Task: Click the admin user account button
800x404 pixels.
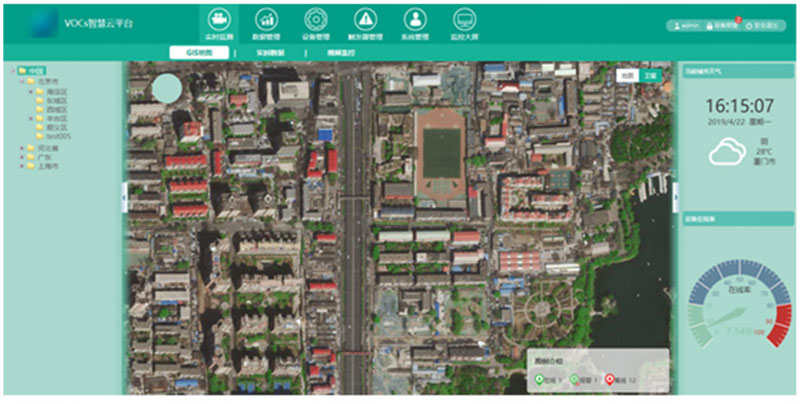Action: 686,25
